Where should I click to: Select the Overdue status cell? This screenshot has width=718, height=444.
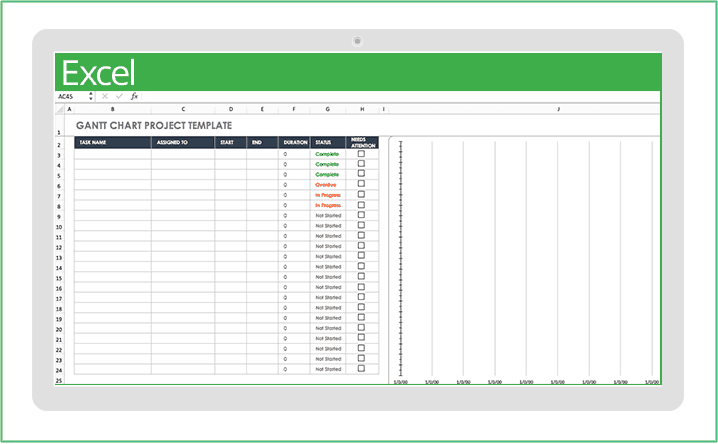327,185
